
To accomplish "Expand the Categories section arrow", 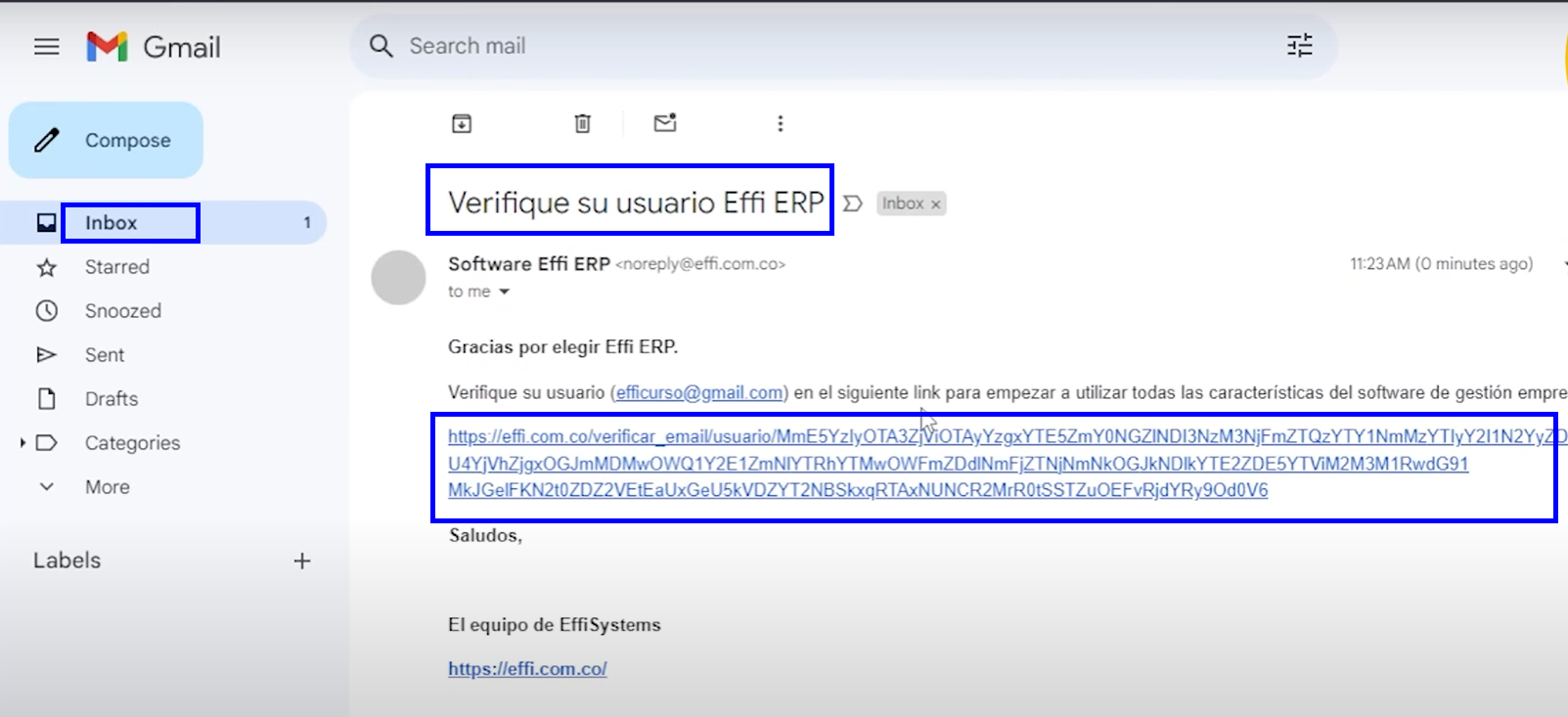I will pyautogui.click(x=22, y=443).
